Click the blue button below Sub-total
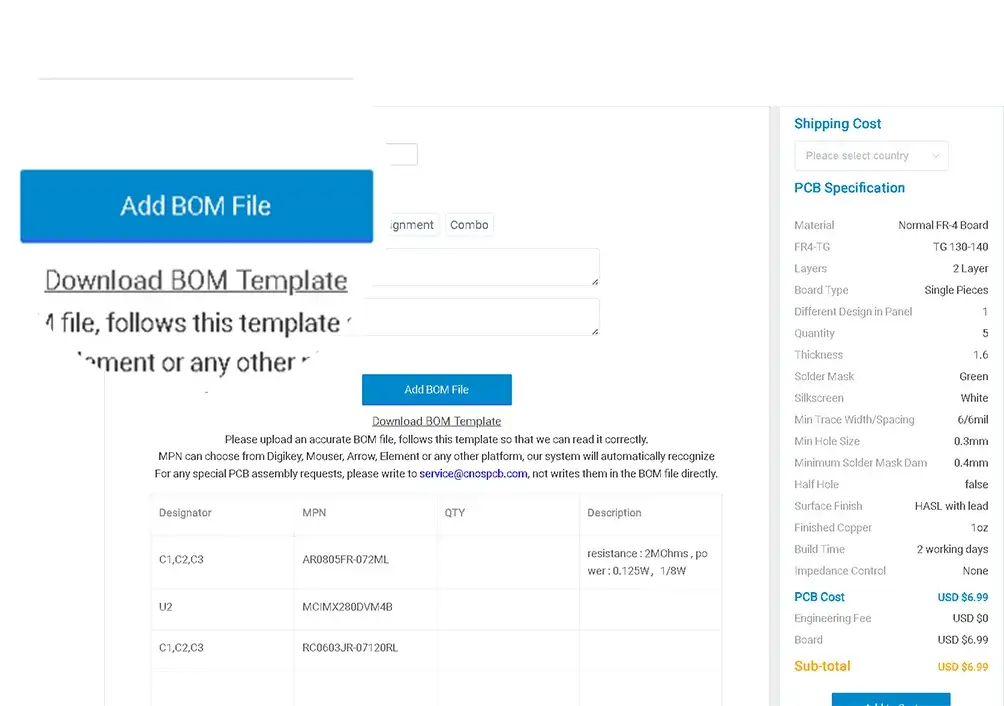 pyautogui.click(x=890, y=699)
